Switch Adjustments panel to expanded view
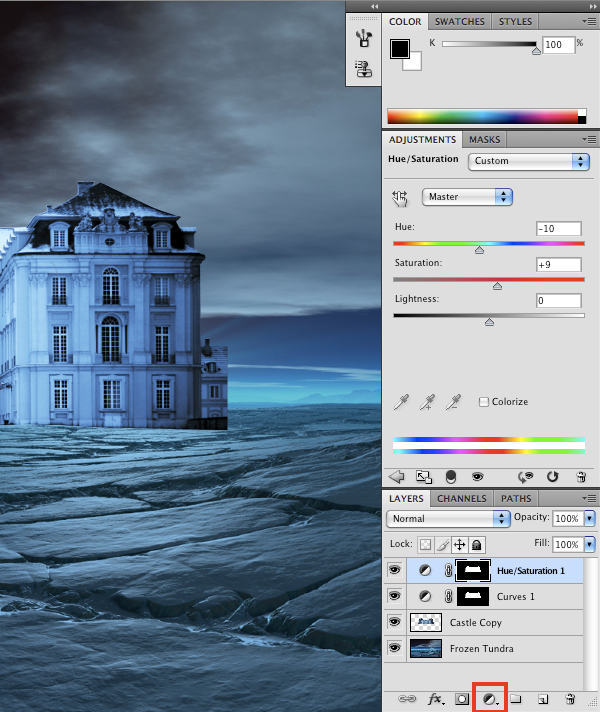The image size is (600, 712). coord(424,476)
